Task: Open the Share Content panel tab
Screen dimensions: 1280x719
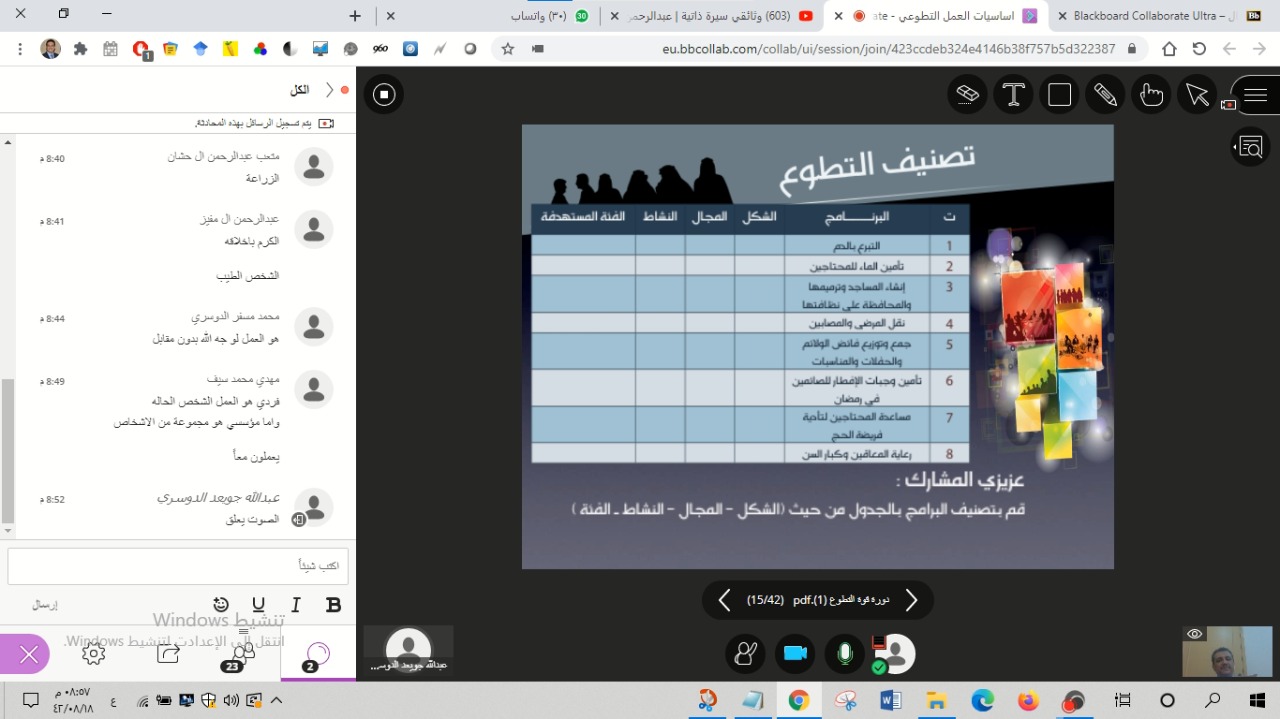Action: (x=168, y=653)
